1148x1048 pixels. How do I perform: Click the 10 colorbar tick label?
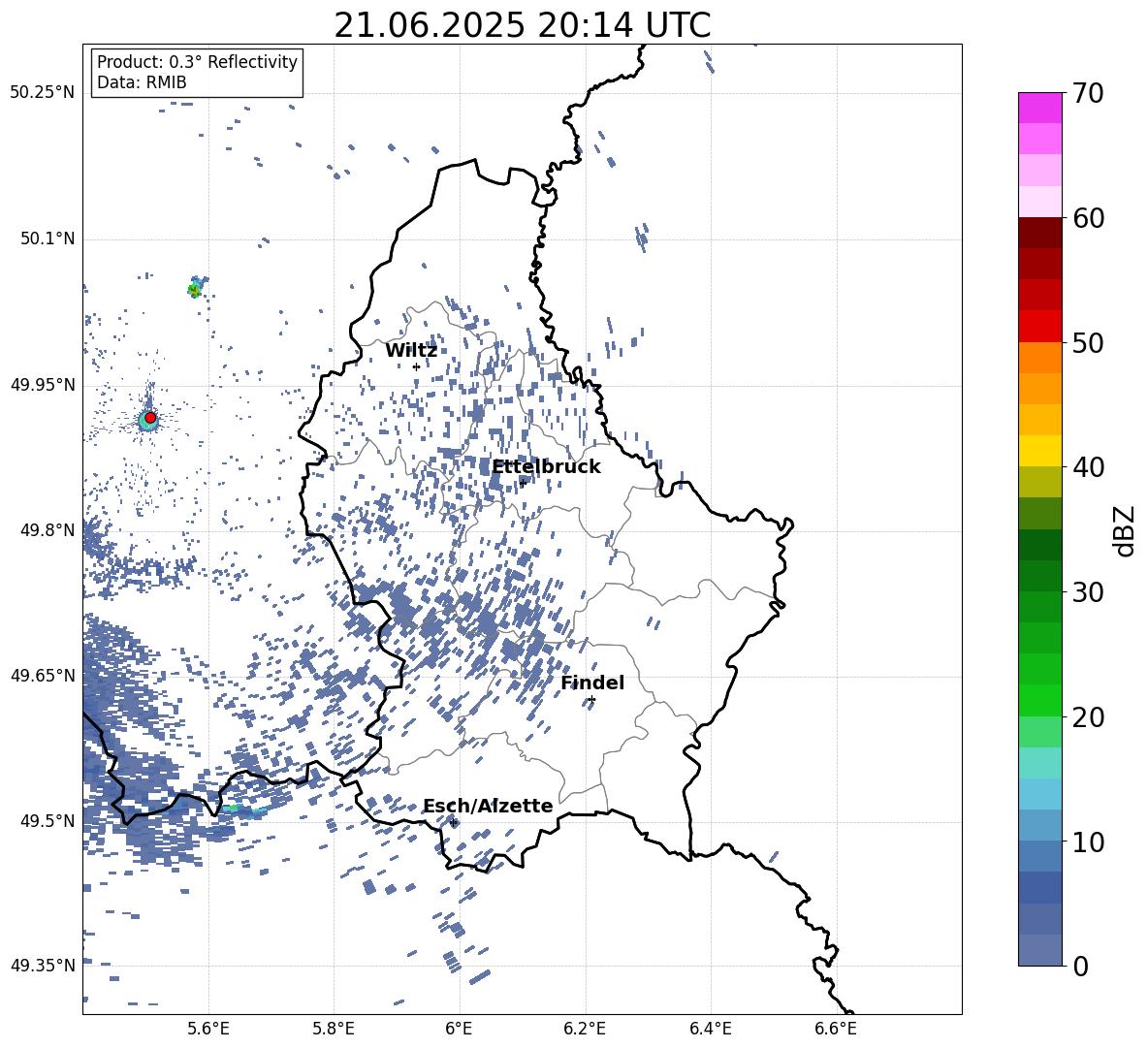pyautogui.click(x=1088, y=842)
